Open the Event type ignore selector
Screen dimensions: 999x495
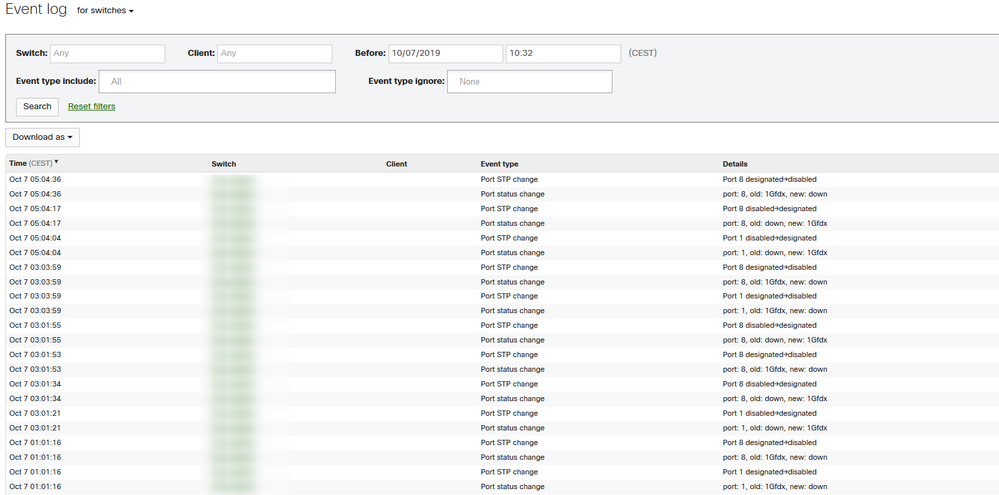(x=529, y=81)
